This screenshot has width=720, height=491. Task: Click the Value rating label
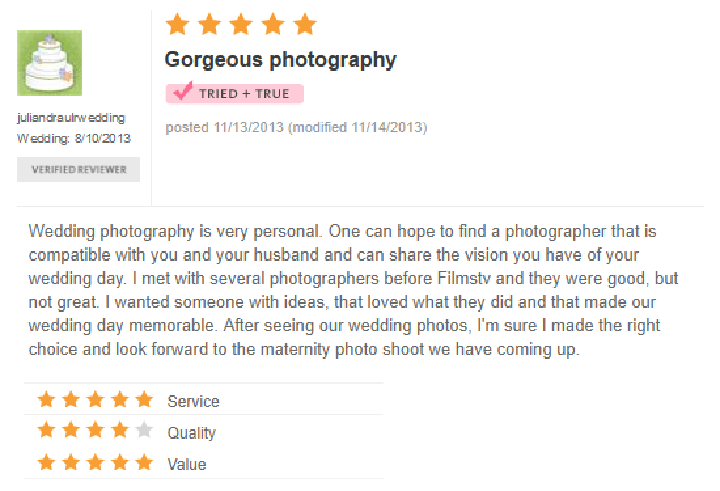187,464
